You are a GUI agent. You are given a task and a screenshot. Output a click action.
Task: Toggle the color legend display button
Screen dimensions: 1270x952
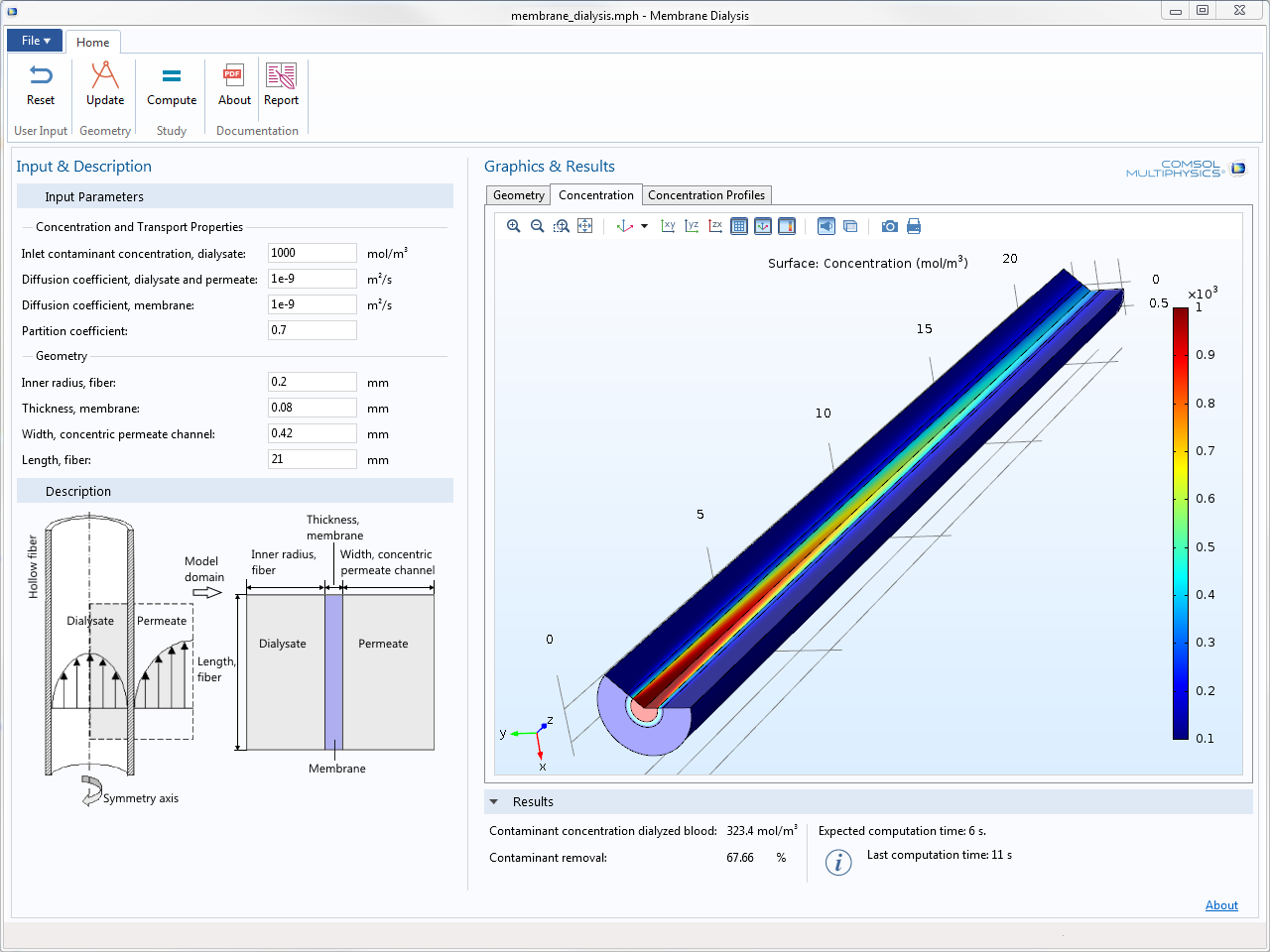point(787,226)
